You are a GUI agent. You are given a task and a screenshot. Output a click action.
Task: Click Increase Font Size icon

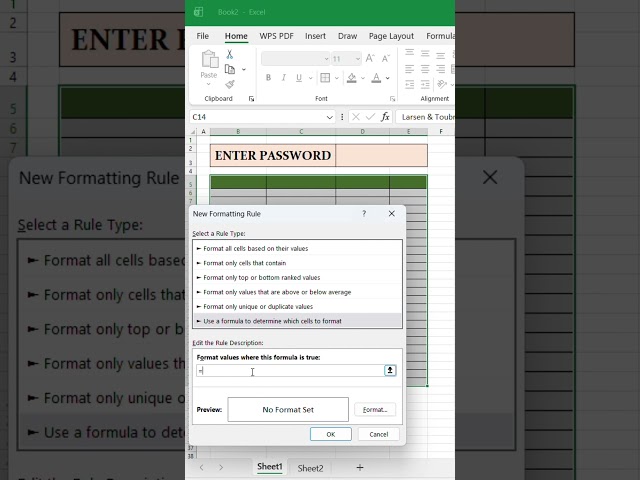[370, 58]
